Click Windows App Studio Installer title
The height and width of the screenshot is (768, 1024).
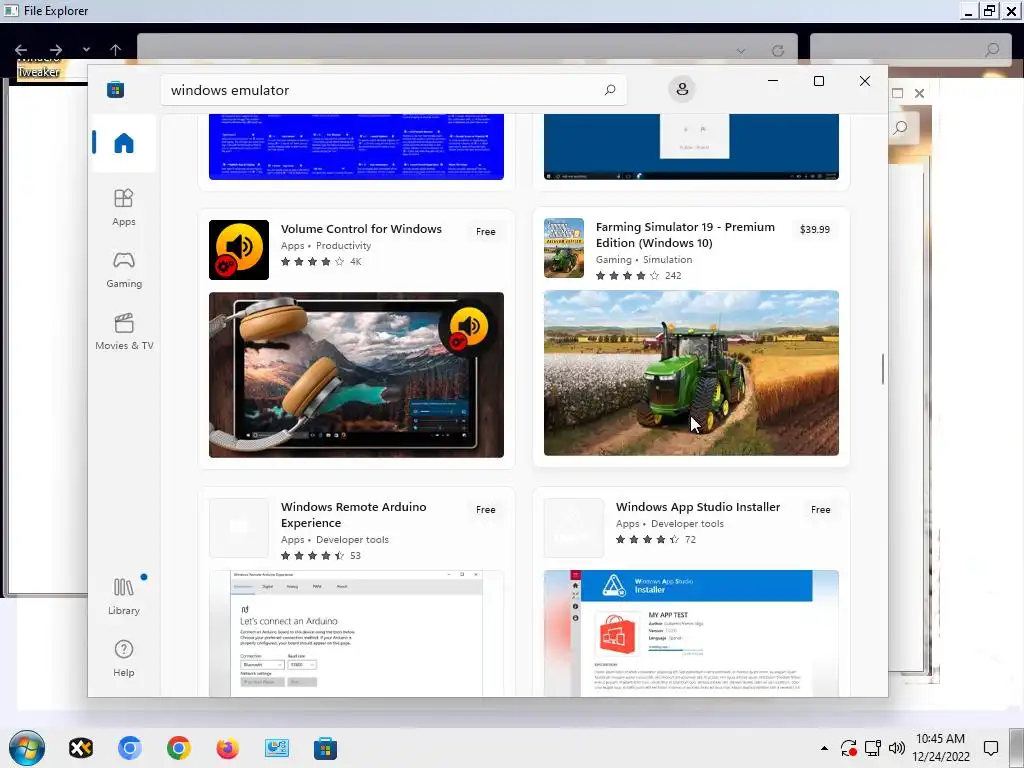pyautogui.click(x=698, y=507)
